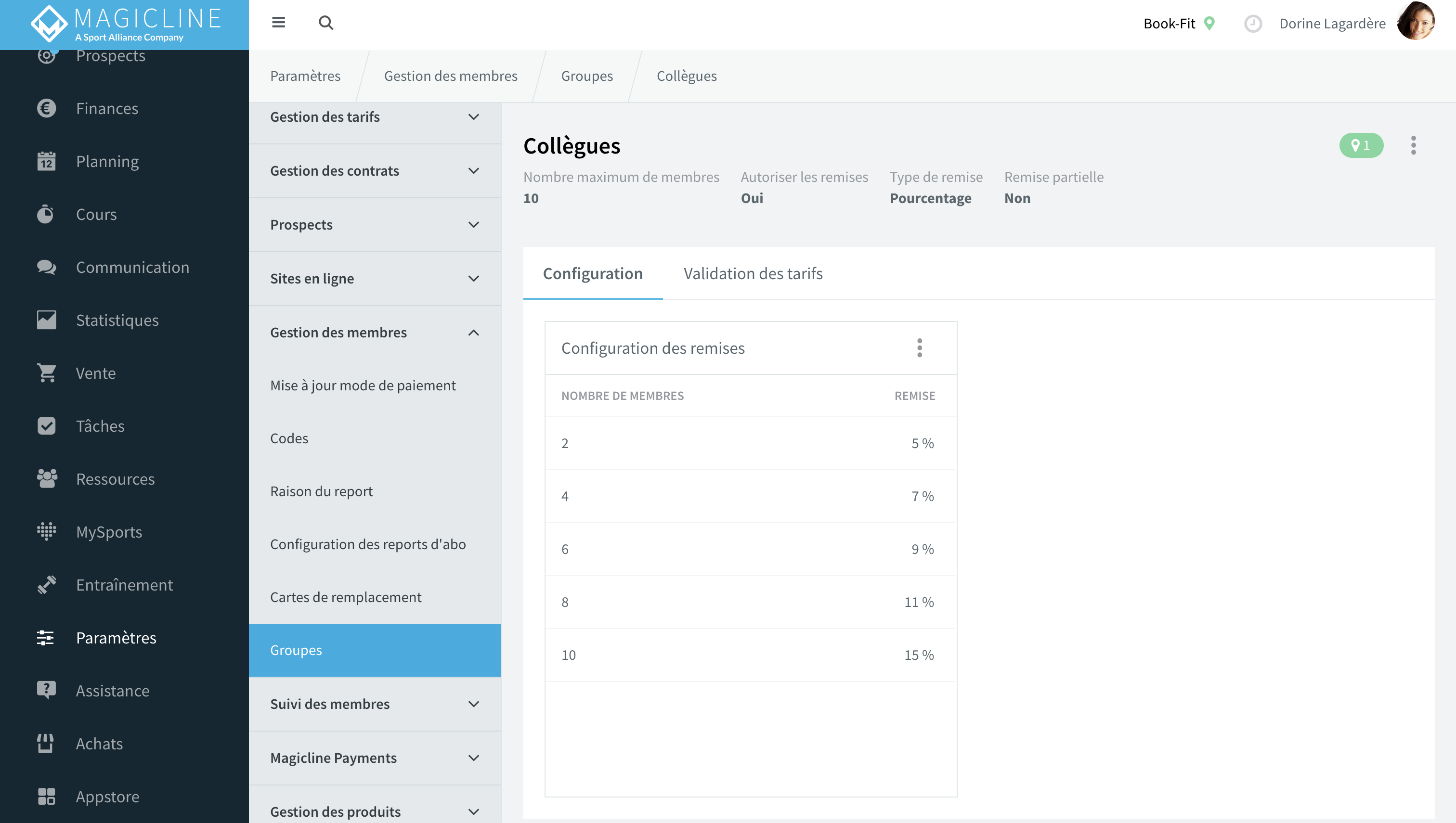
Task: Switch to Validation des tarifs tab
Action: [753, 273]
